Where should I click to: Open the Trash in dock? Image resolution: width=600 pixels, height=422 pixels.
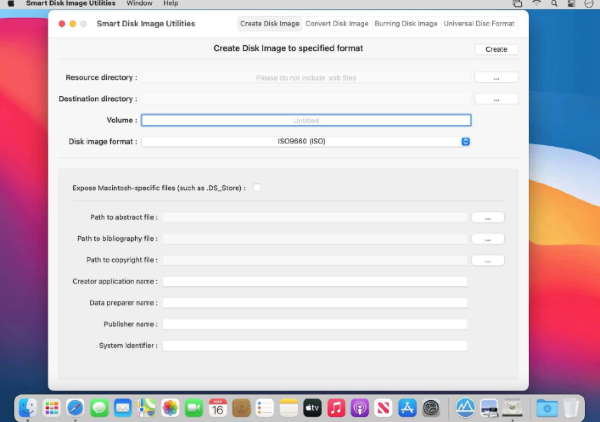(571, 408)
